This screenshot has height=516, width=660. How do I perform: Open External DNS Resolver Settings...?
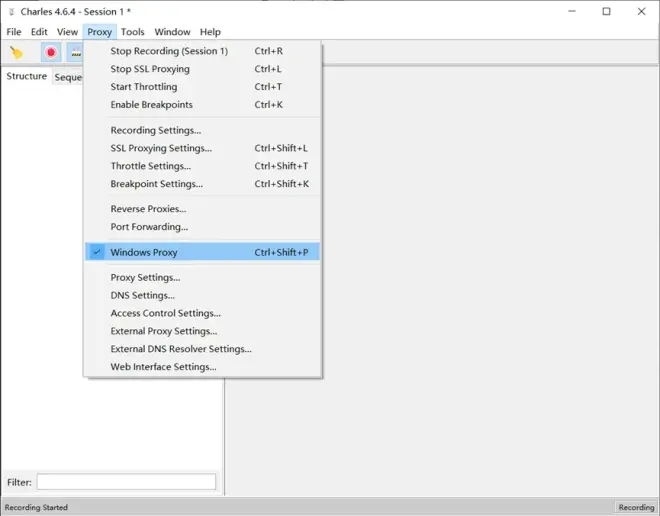[202, 349]
